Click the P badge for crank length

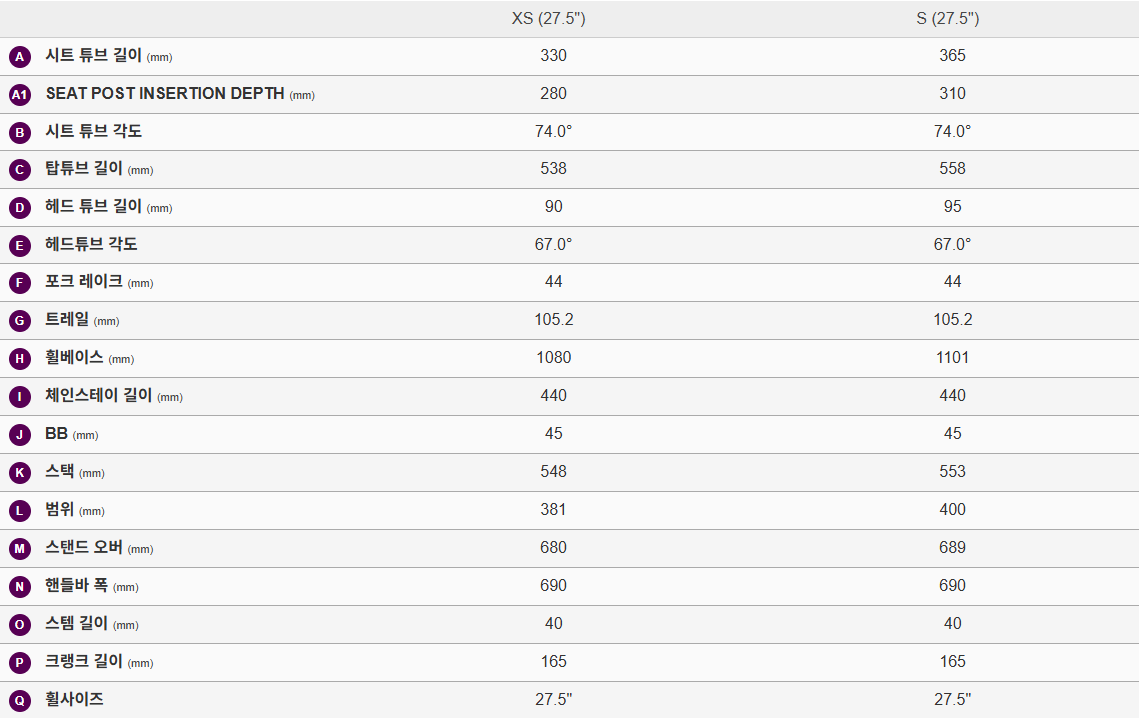coord(20,663)
